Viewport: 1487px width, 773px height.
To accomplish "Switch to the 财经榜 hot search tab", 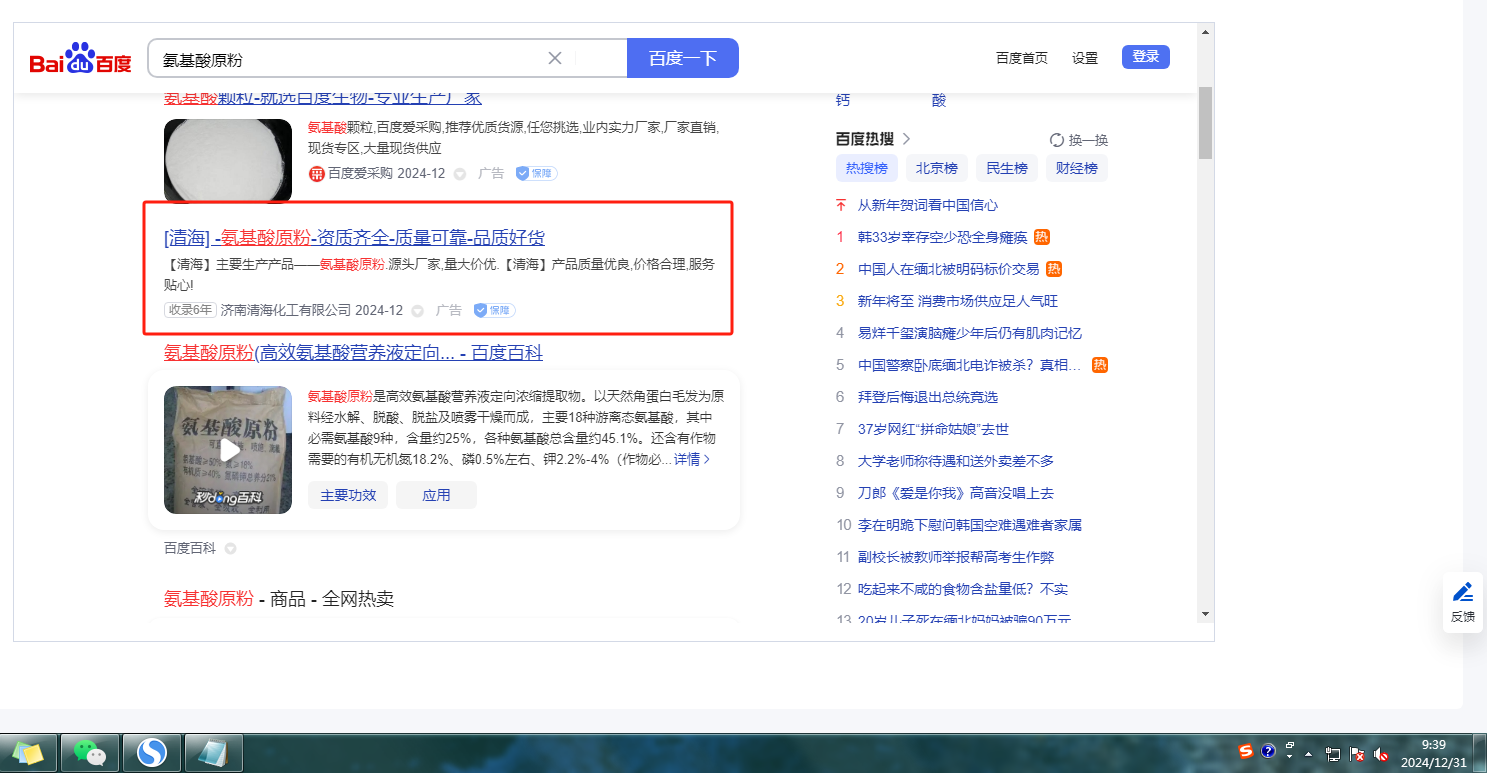I will click(1077, 168).
